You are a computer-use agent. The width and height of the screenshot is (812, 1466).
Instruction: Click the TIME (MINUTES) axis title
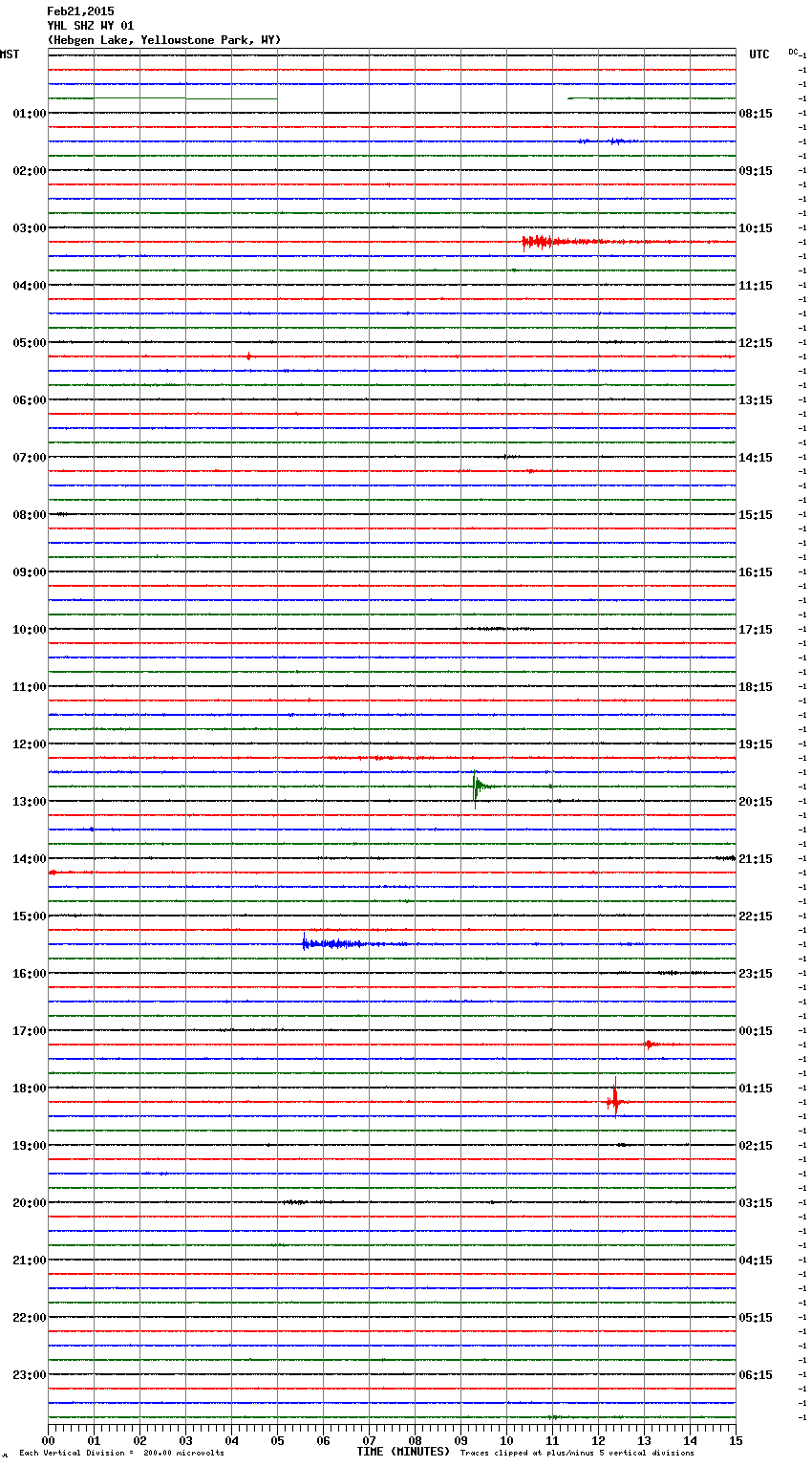click(x=403, y=1452)
